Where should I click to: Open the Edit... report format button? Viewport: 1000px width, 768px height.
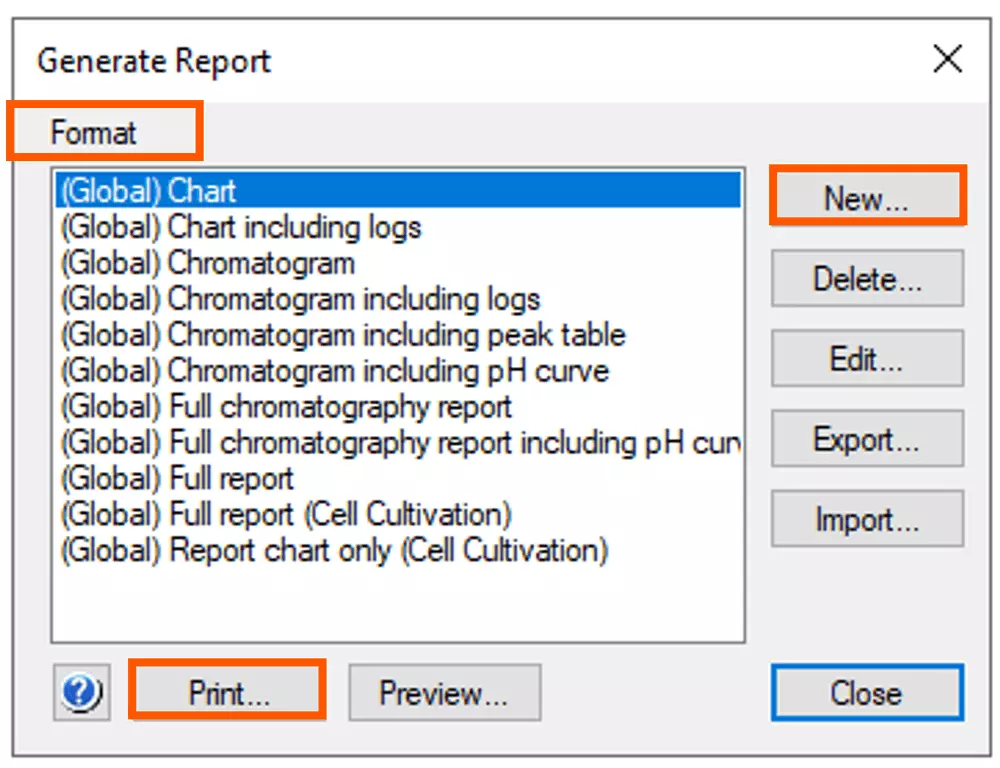[866, 359]
